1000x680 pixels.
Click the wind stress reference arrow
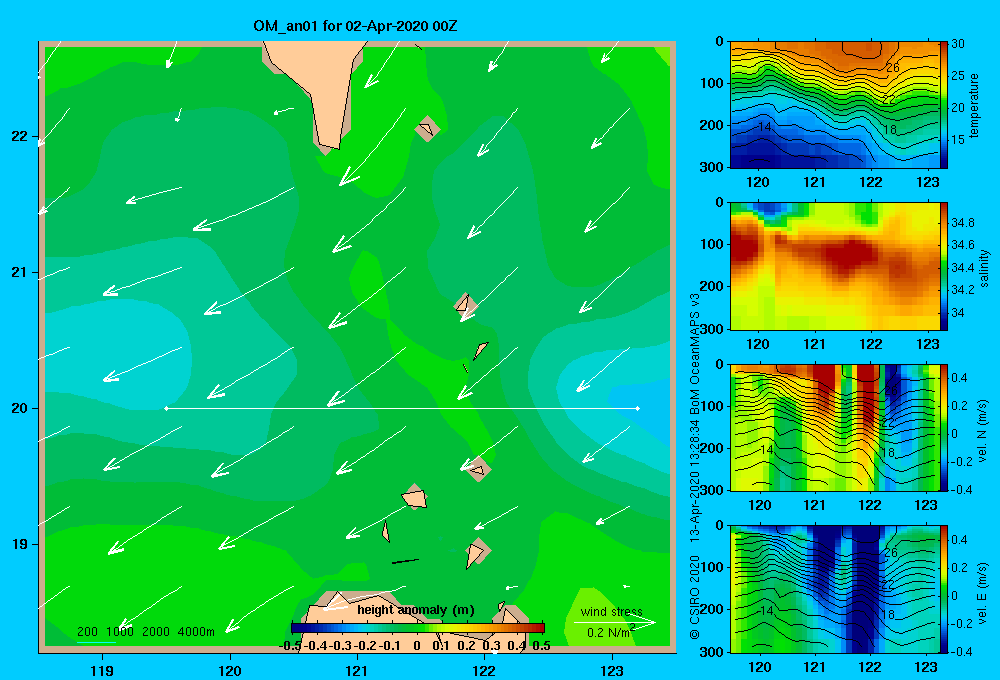(614, 622)
